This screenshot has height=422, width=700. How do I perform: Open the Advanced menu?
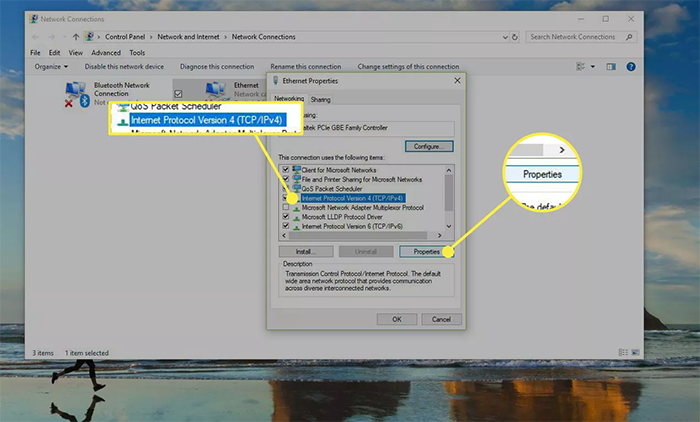[x=106, y=53]
